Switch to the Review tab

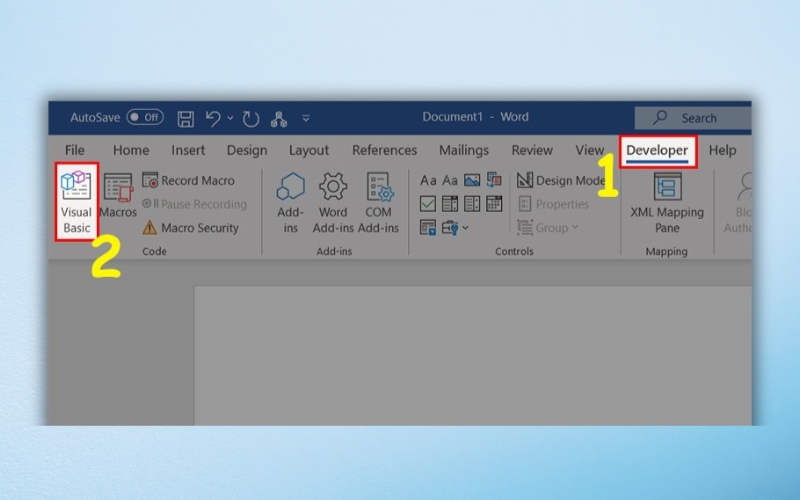point(532,150)
